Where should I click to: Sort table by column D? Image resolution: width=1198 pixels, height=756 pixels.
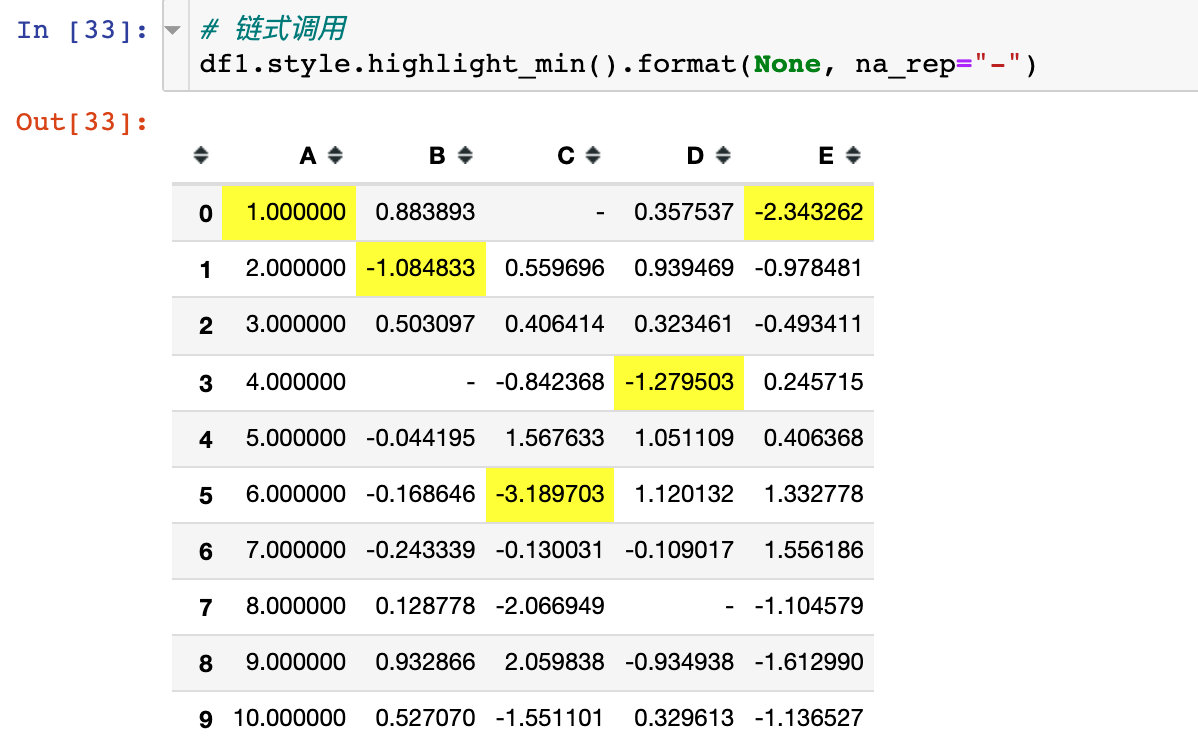pos(723,155)
